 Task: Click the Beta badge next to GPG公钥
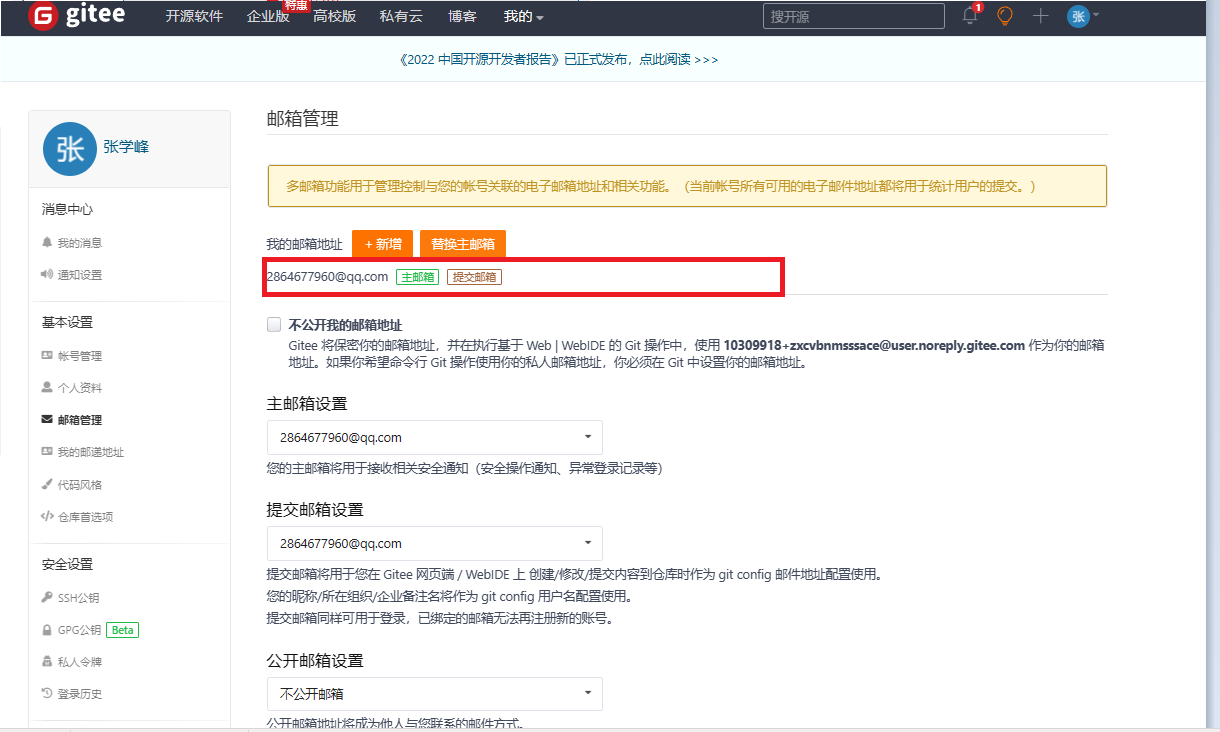pos(122,630)
